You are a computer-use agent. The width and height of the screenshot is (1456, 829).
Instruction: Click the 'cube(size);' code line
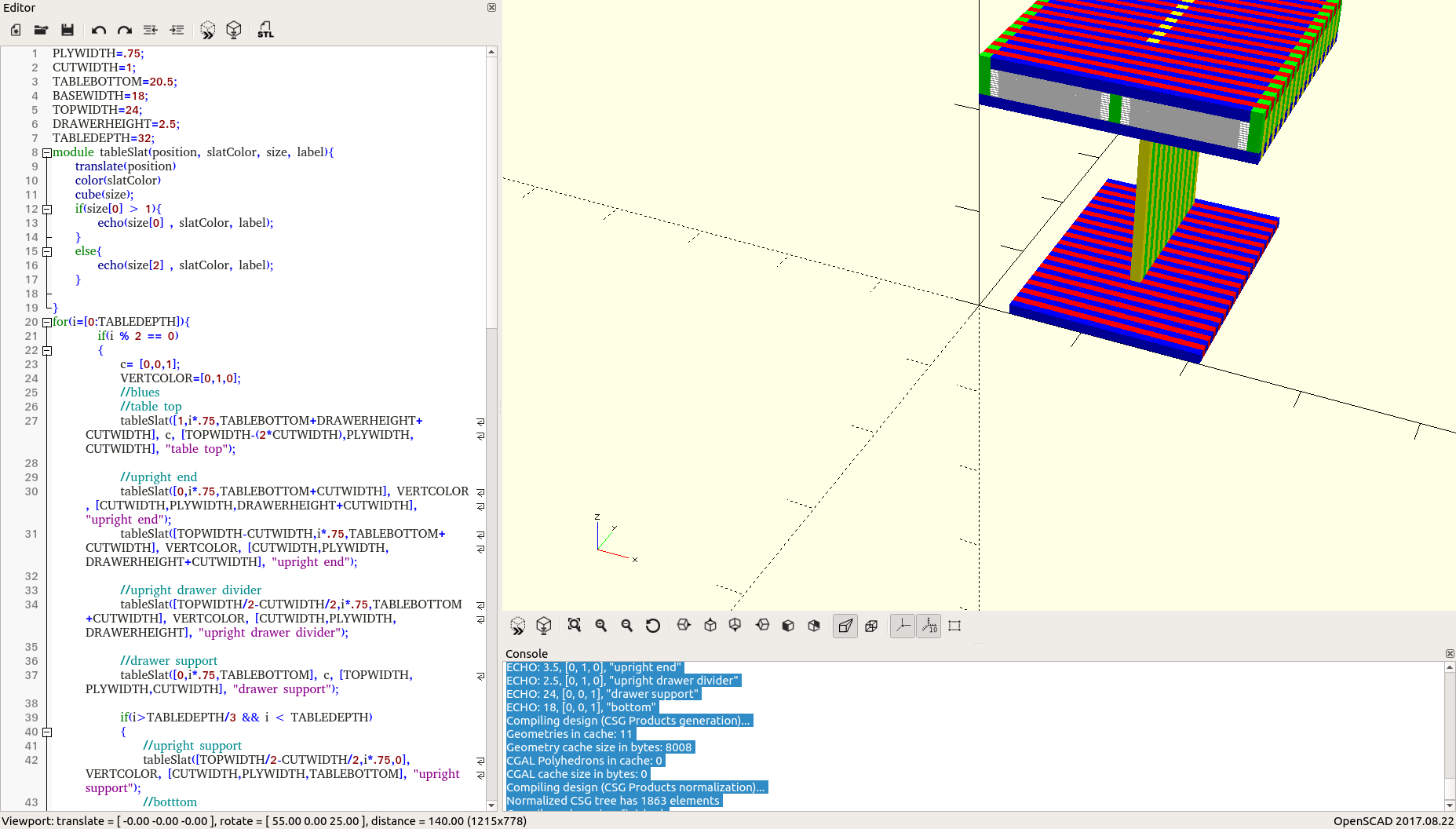point(104,195)
